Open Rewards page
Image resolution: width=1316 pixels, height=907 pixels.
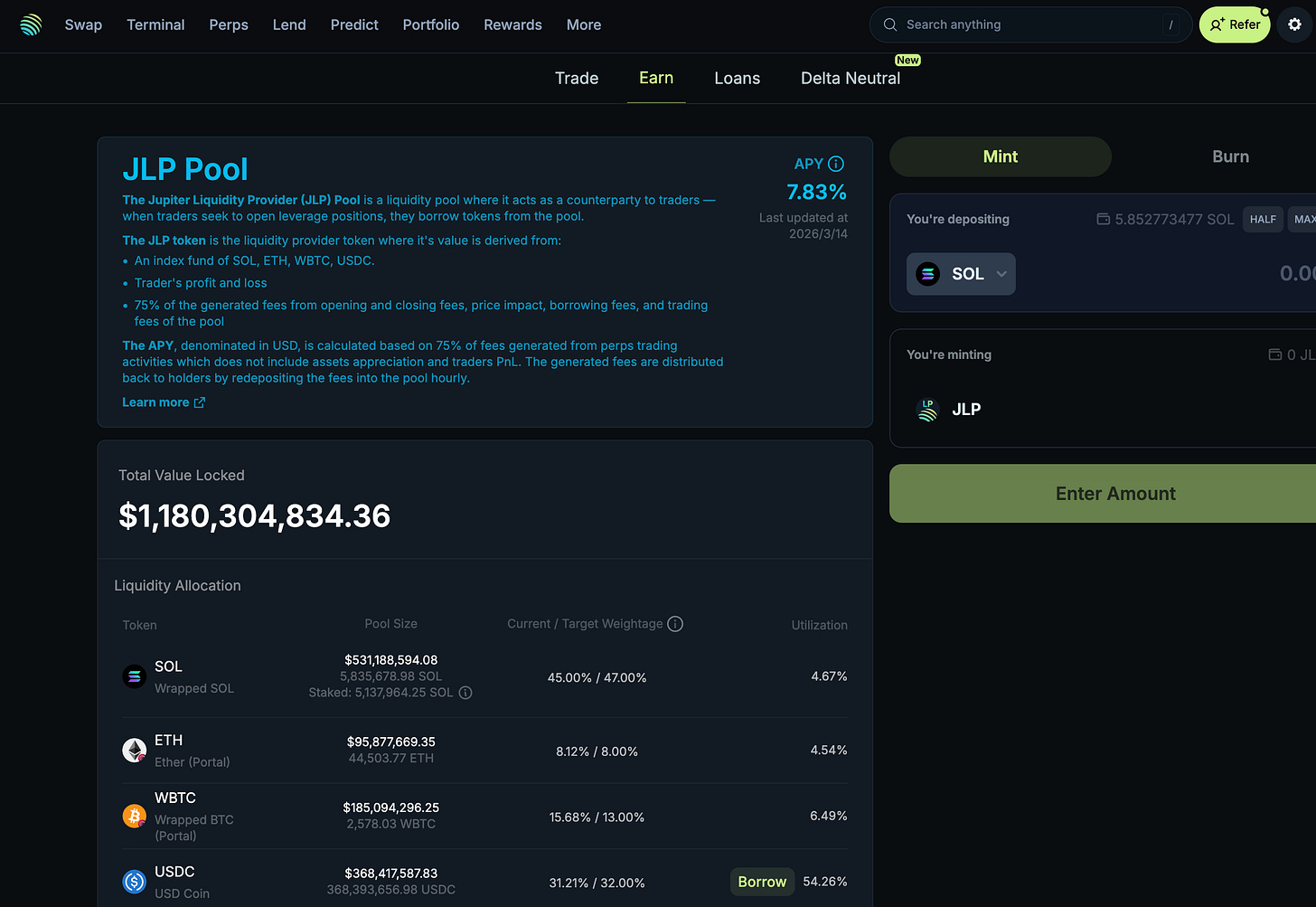pos(512,24)
